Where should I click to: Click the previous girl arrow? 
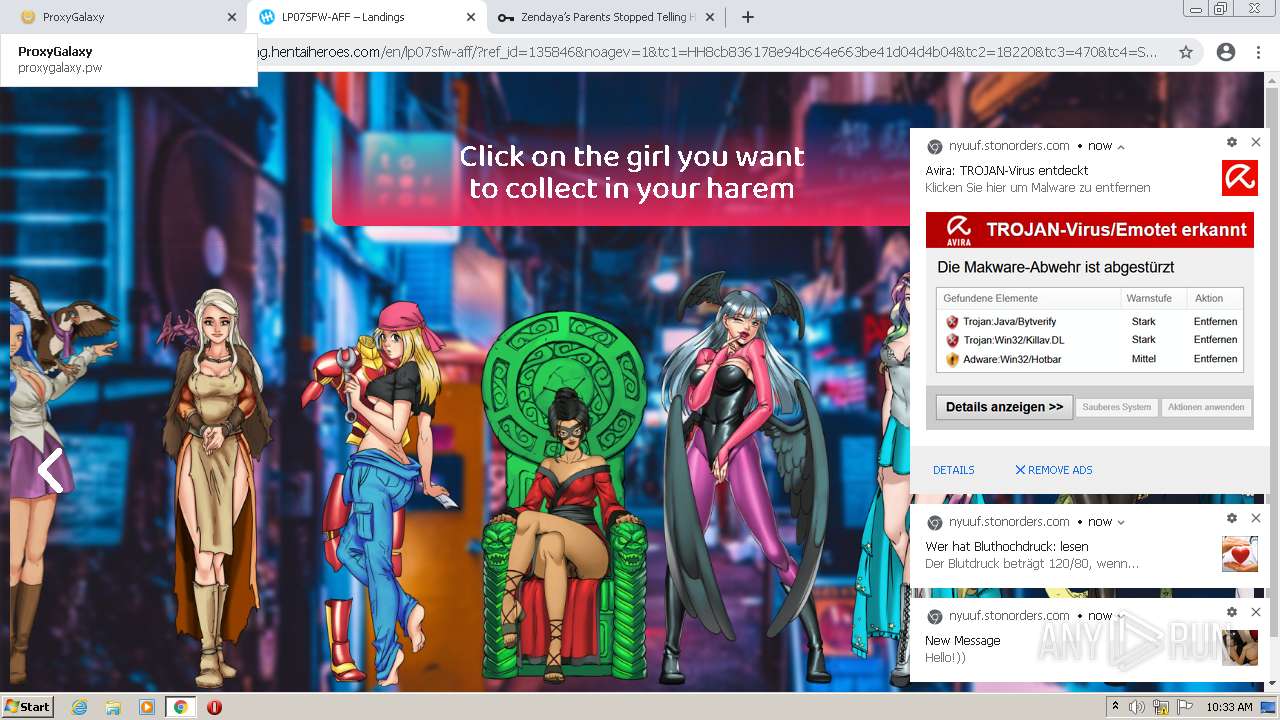click(x=50, y=470)
